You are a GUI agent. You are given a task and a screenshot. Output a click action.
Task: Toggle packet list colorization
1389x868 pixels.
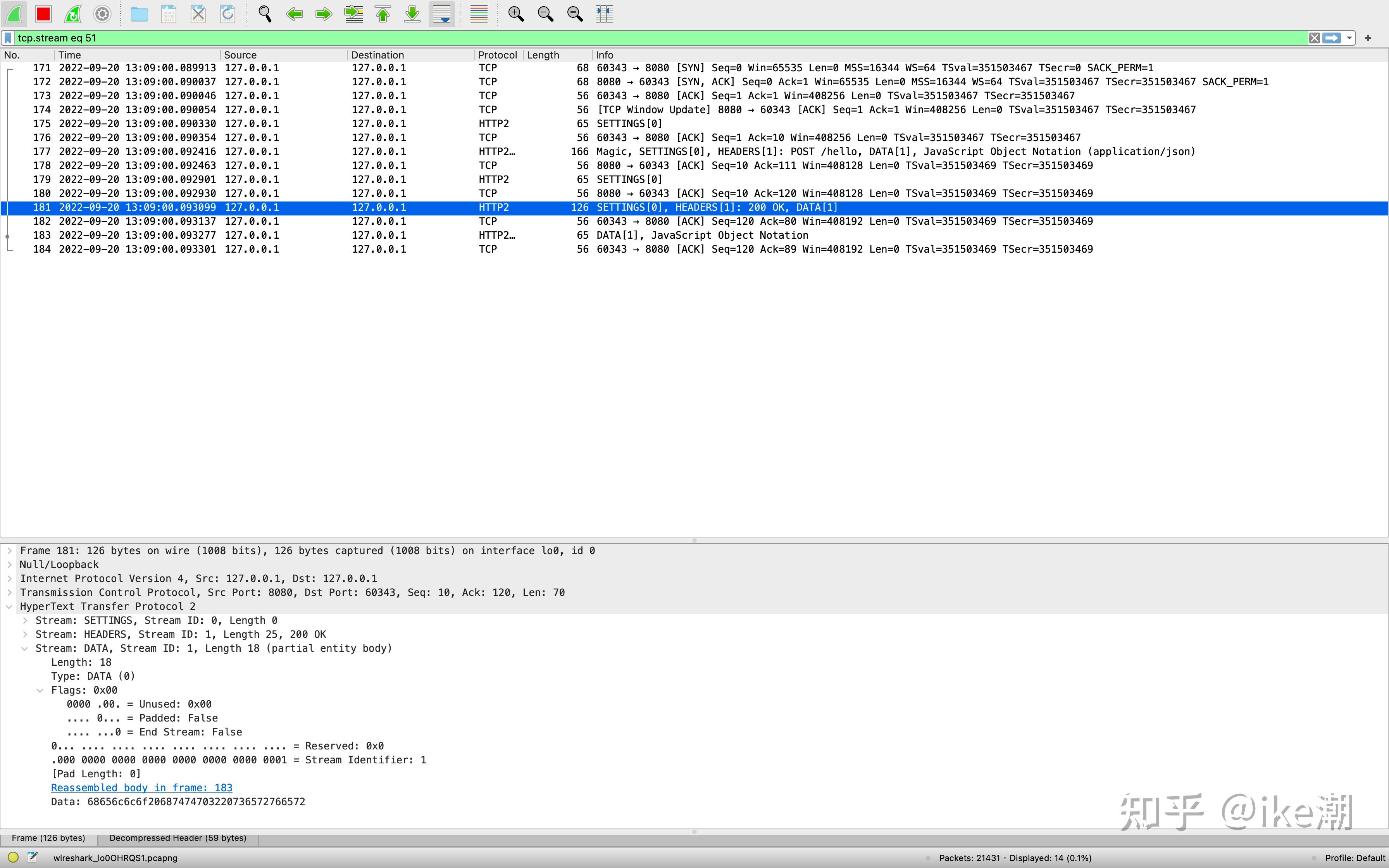(x=479, y=14)
